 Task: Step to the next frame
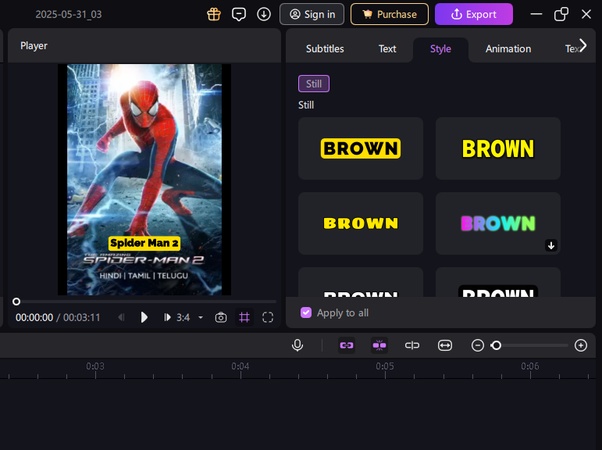point(167,317)
